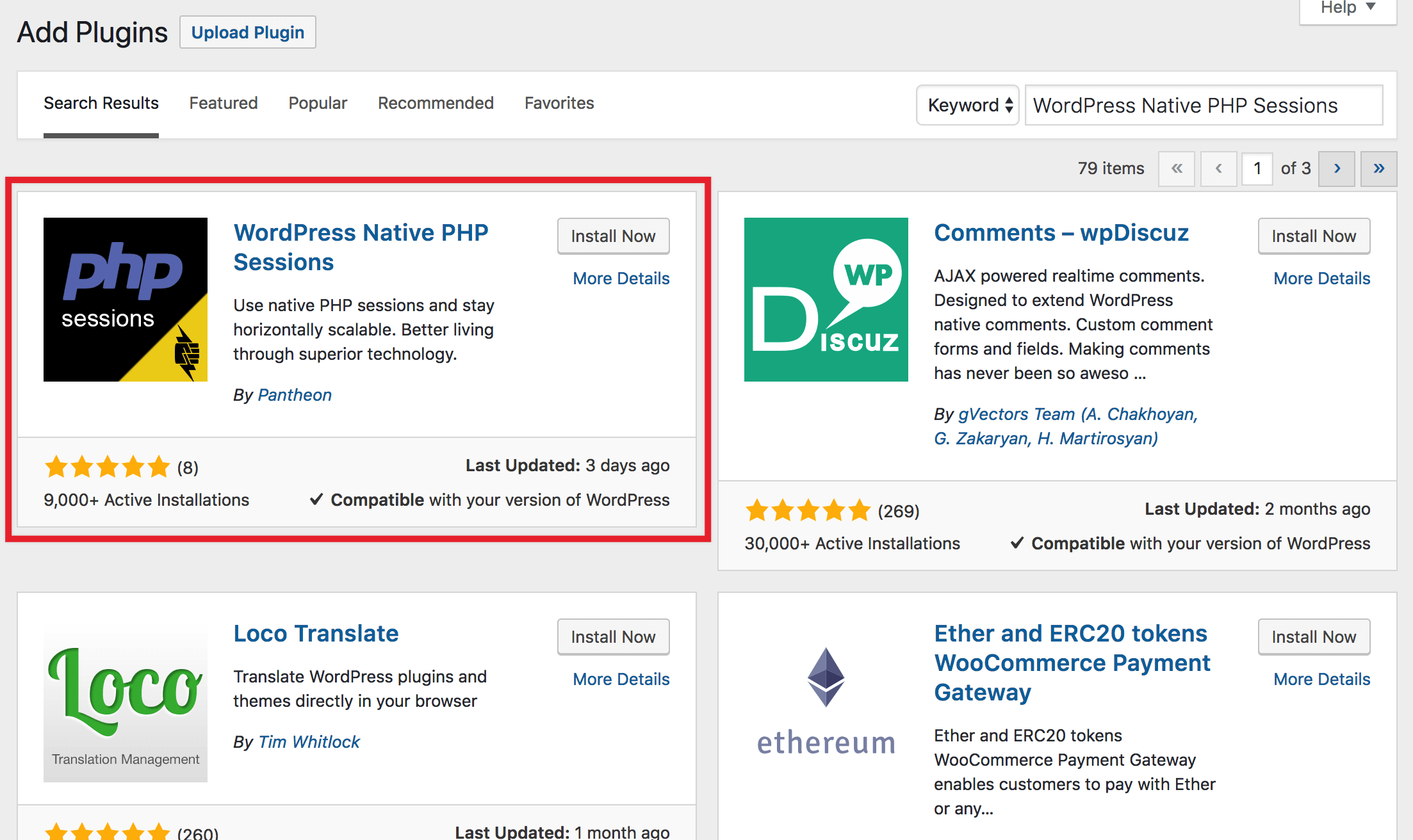
Task: Go back using the previous page arrow icon
Action: (x=1218, y=168)
